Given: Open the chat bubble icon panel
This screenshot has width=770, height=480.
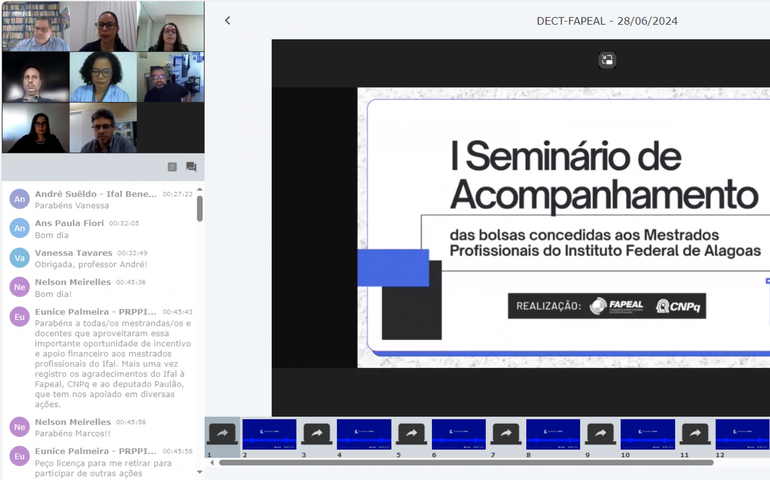Looking at the screenshot, I should 191,167.
